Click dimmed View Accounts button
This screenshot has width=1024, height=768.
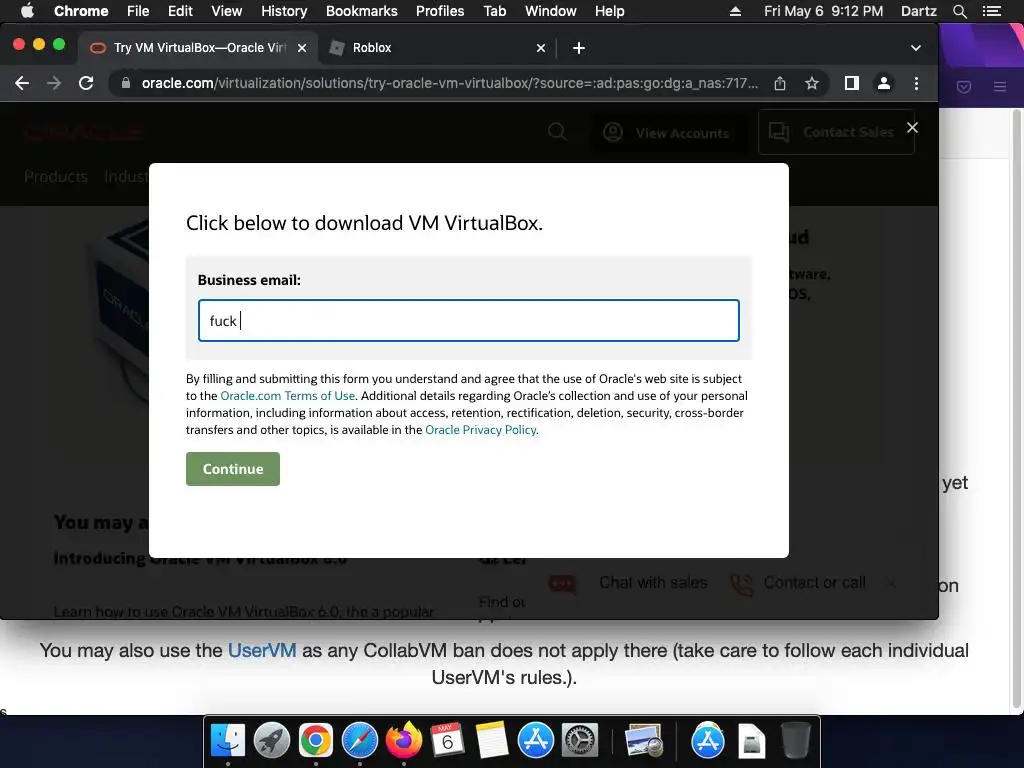[670, 133]
